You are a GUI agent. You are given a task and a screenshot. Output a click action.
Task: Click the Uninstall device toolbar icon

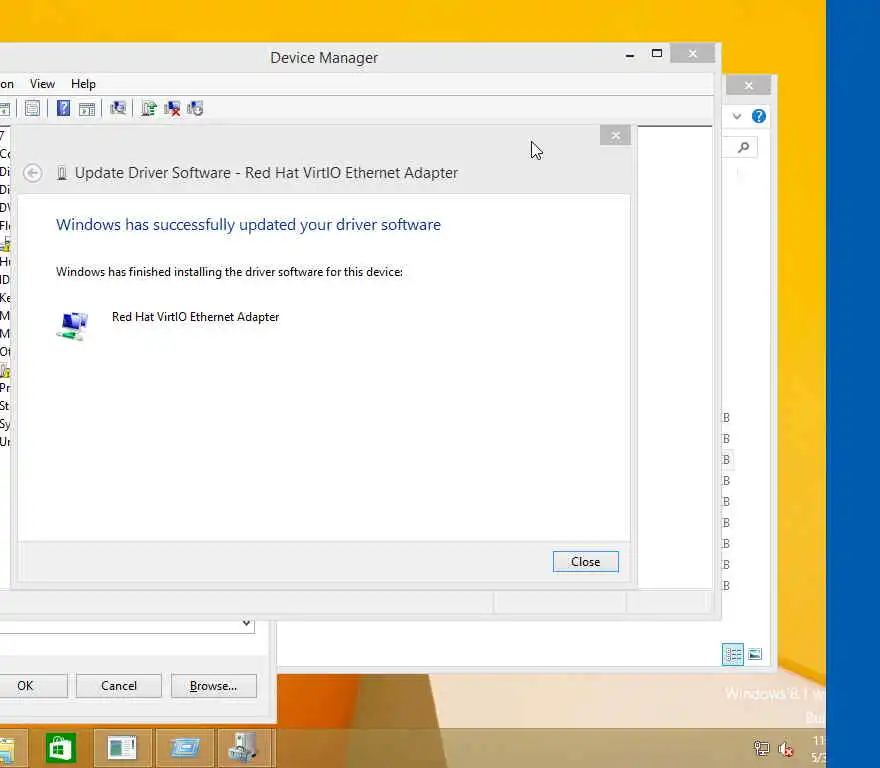[x=172, y=108]
